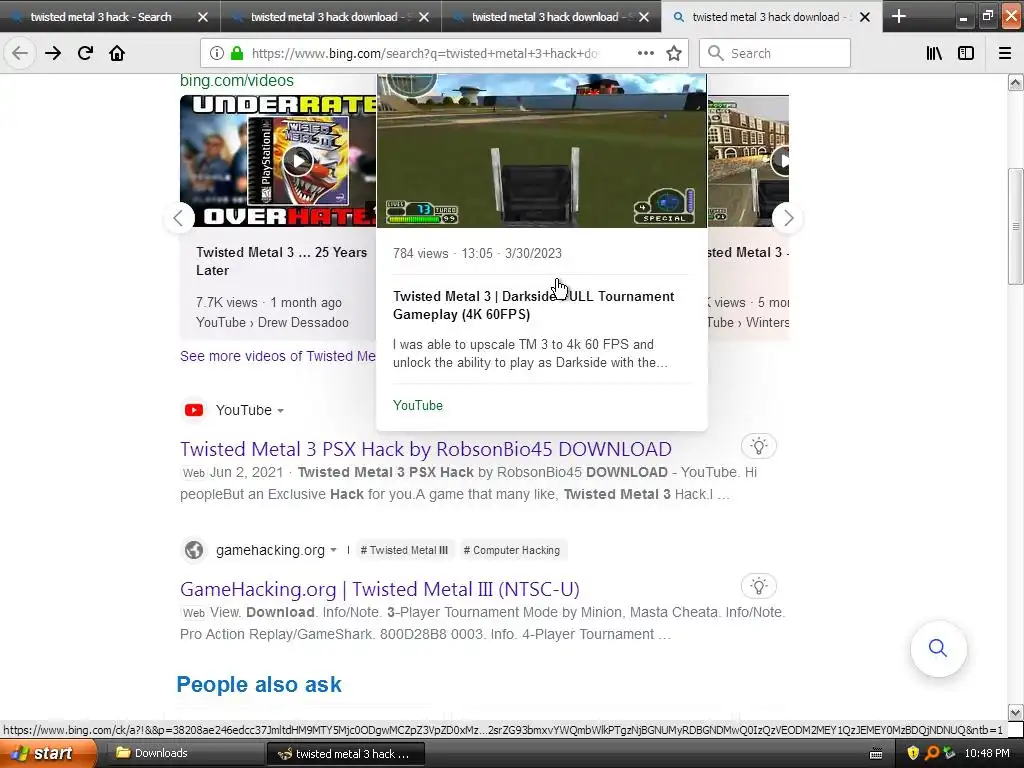Click the taskbar clock 10:48 PM

[987, 753]
